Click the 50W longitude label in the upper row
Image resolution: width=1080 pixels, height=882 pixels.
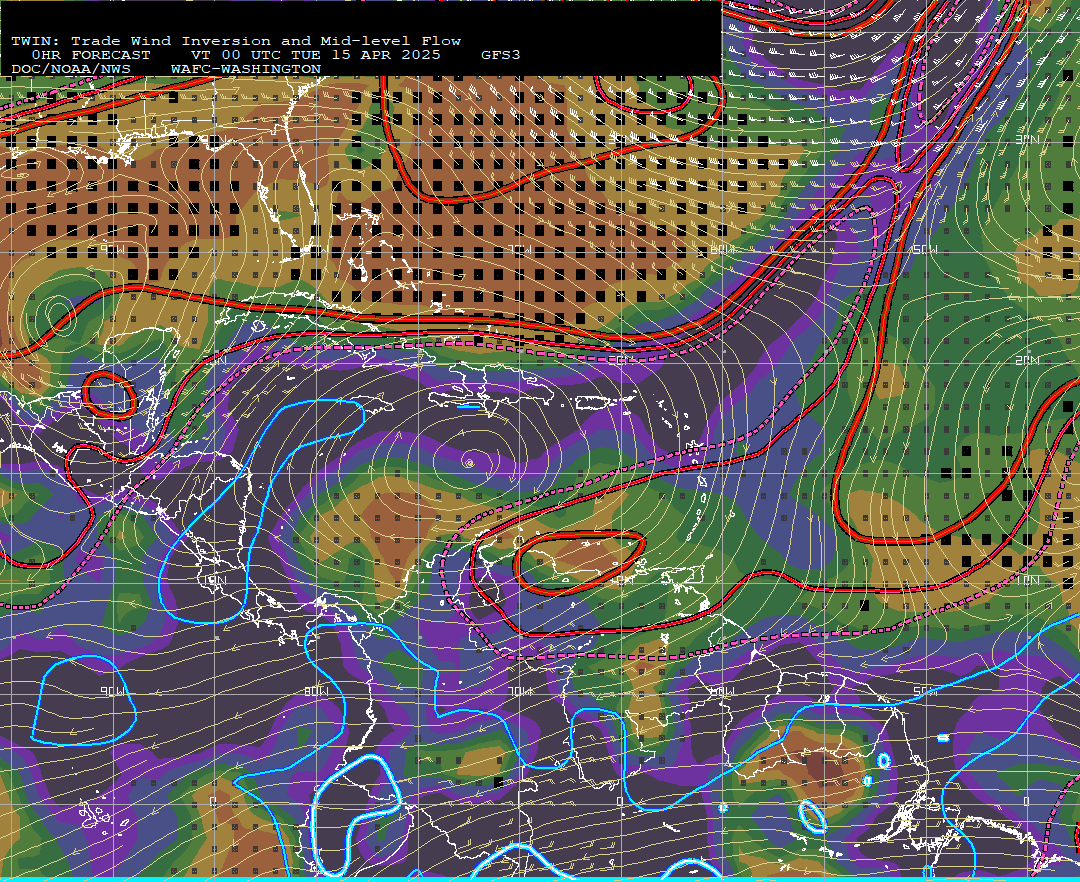coord(925,249)
